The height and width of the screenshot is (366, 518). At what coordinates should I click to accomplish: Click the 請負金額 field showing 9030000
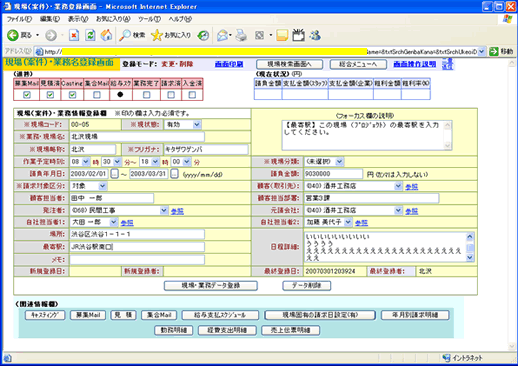[333, 174]
